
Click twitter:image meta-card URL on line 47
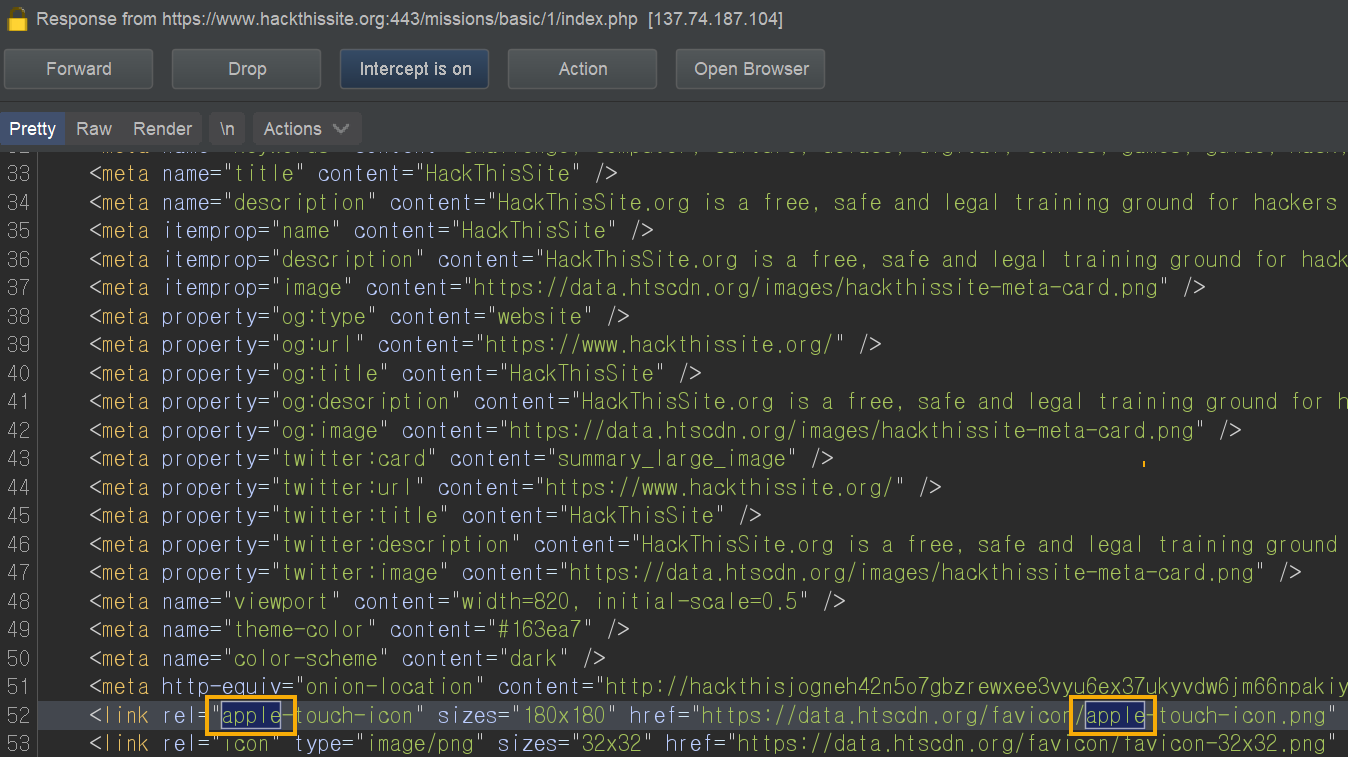point(912,573)
